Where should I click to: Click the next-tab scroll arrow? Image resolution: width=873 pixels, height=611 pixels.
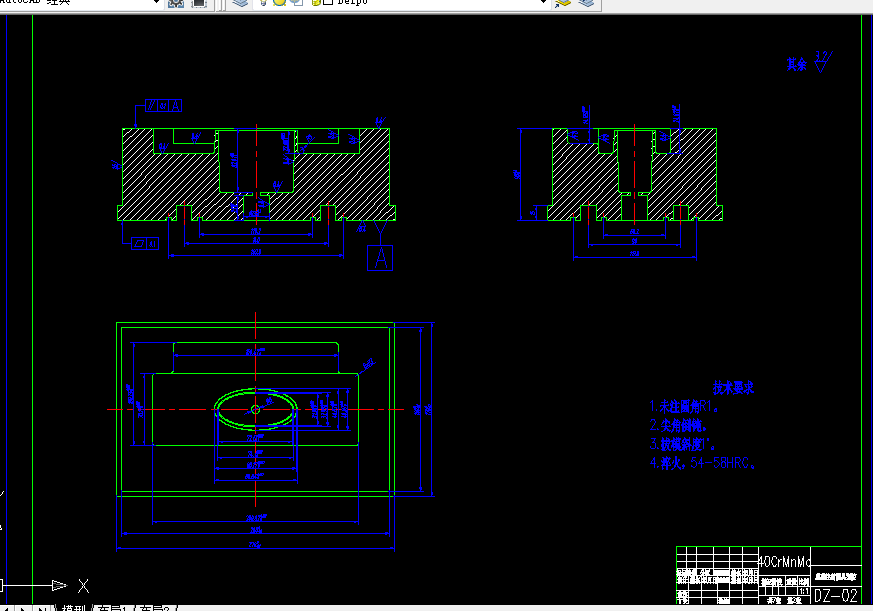[x=23, y=608]
